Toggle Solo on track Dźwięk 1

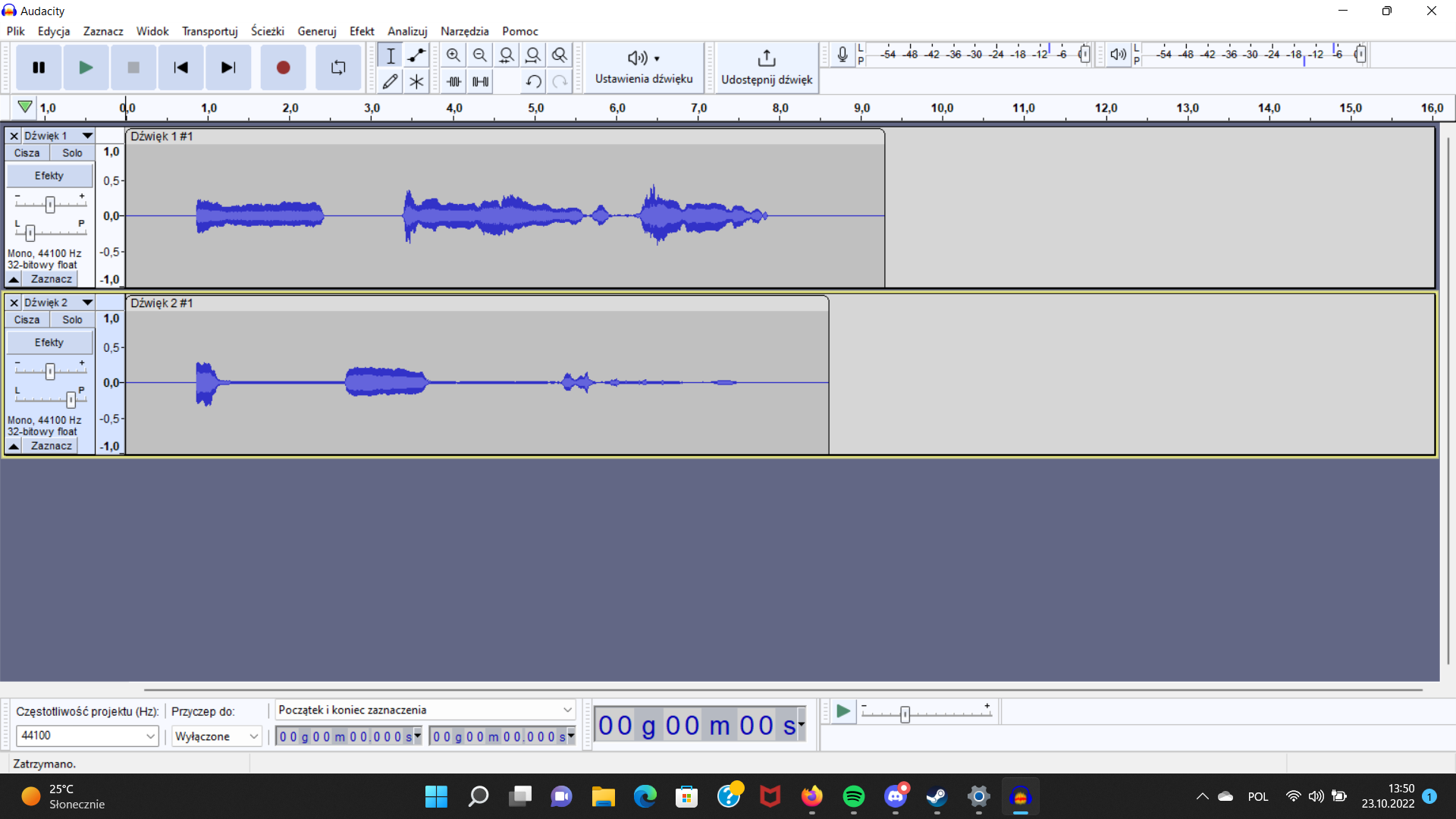click(x=72, y=152)
